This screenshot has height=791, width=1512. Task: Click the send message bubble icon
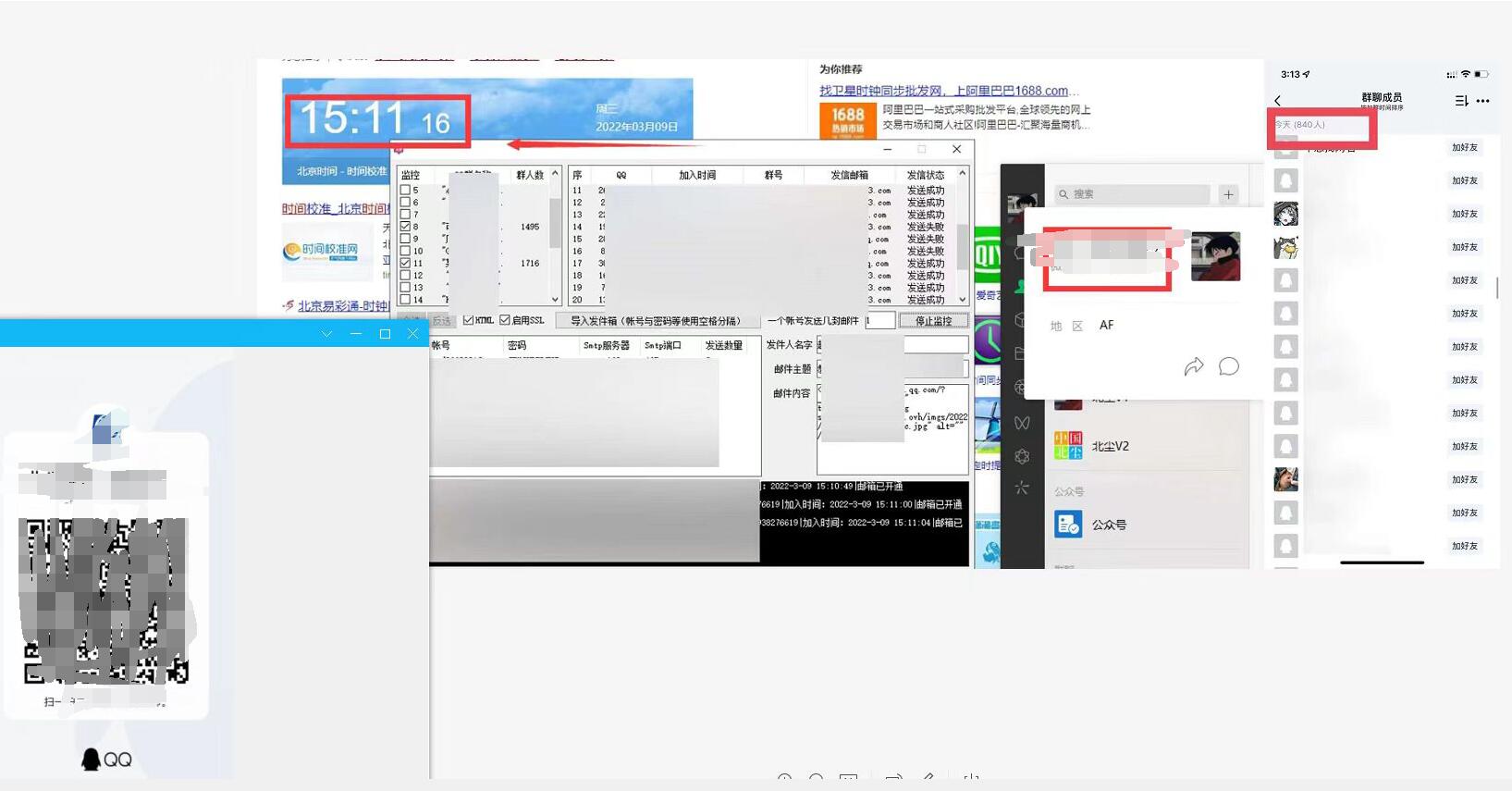pyautogui.click(x=1228, y=366)
